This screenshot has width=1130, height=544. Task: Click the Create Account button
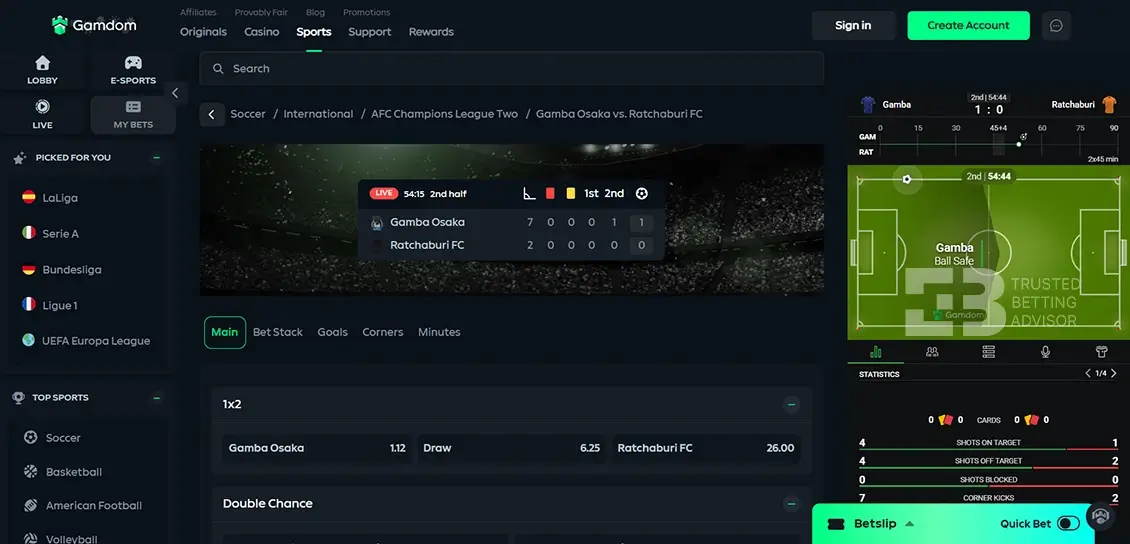click(x=968, y=25)
